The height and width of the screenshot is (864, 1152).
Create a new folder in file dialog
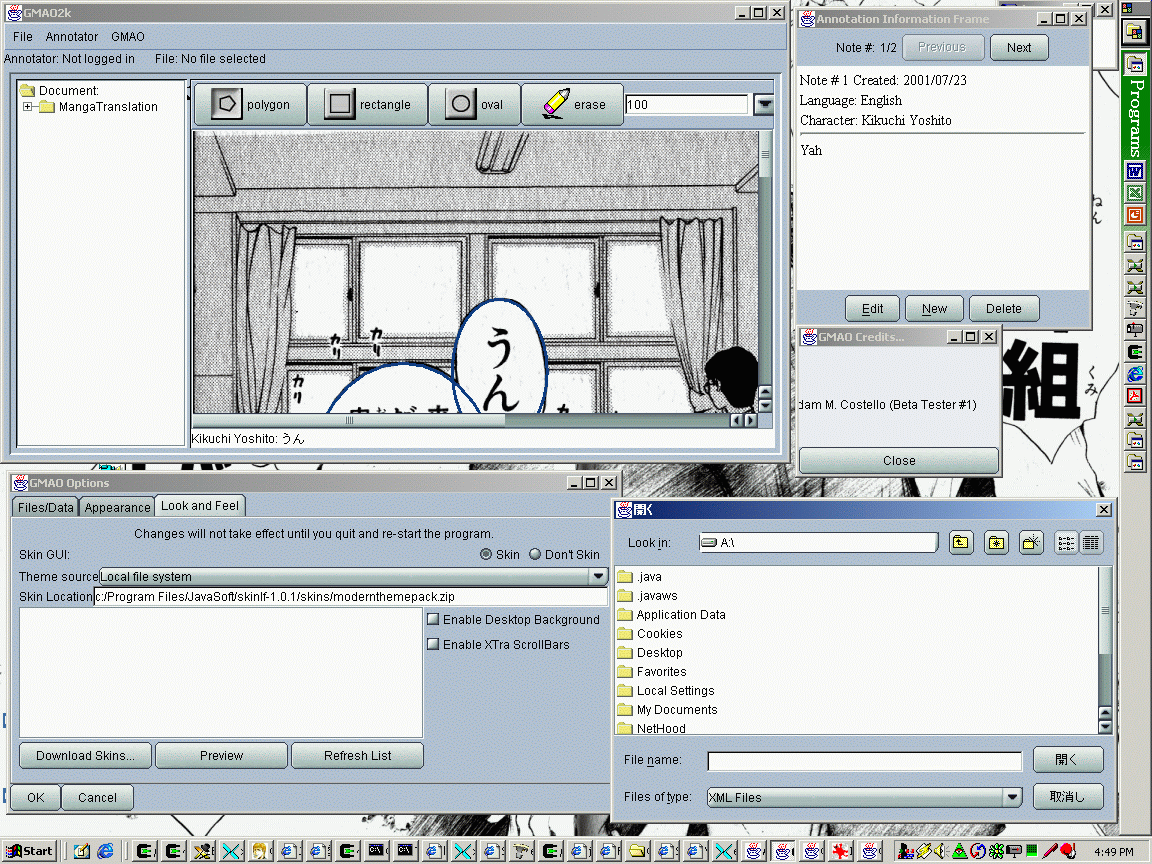tap(1032, 543)
